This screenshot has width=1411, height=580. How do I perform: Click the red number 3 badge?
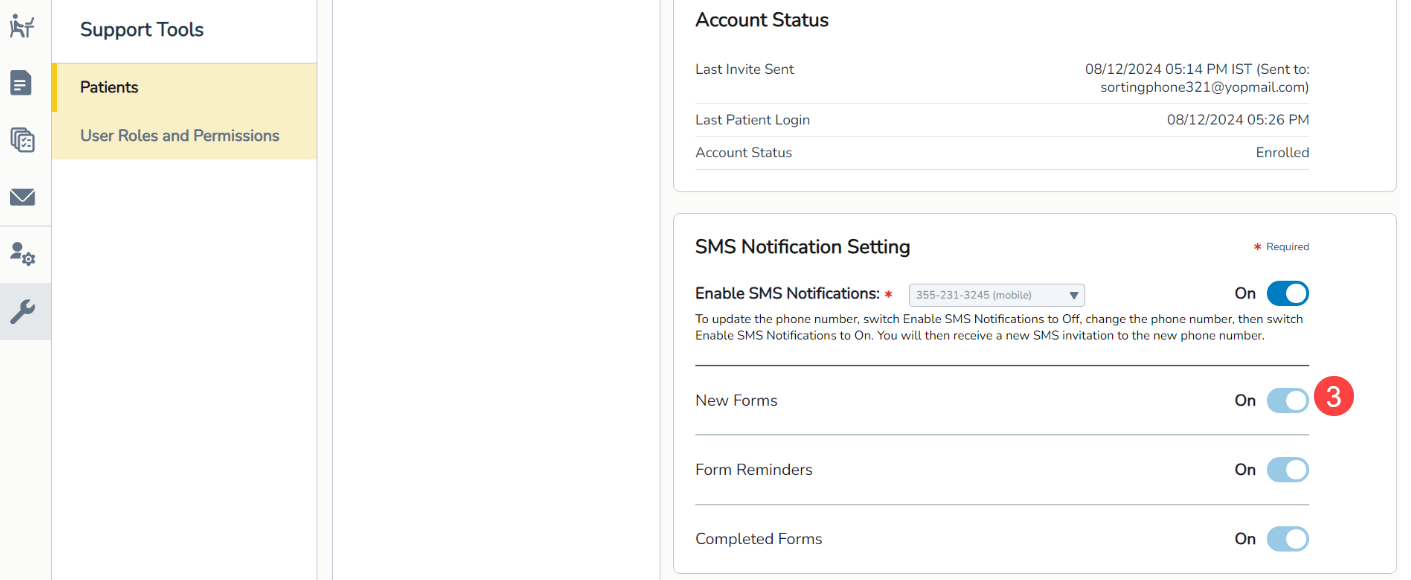1333,397
